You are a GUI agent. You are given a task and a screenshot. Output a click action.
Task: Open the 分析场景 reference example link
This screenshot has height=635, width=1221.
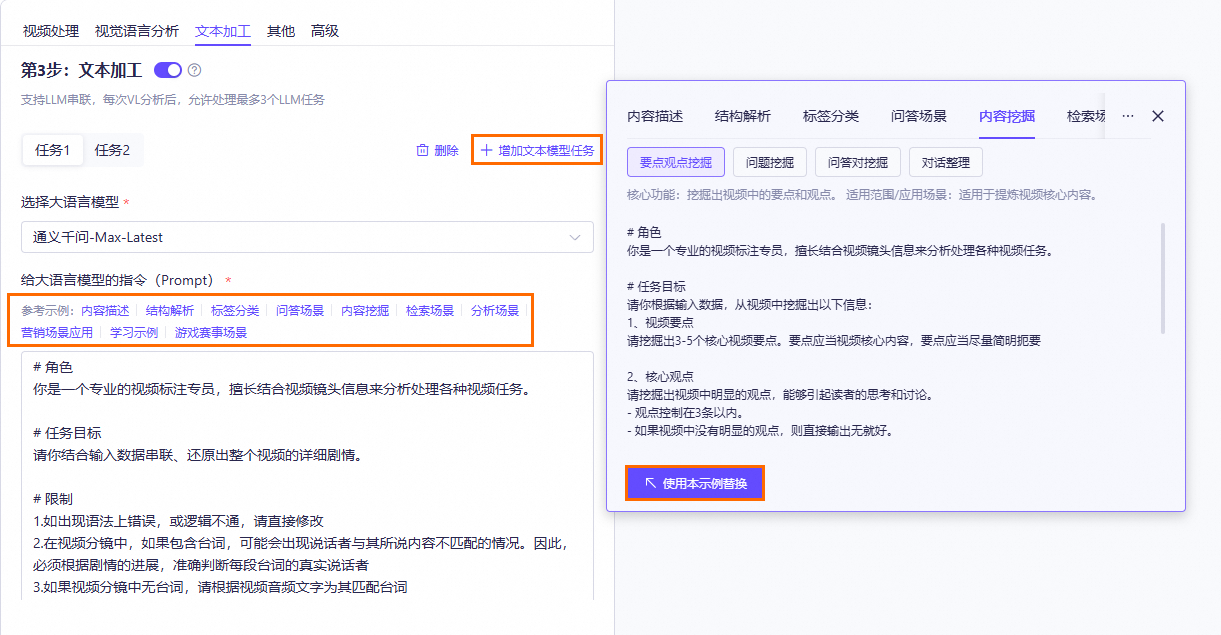495,311
